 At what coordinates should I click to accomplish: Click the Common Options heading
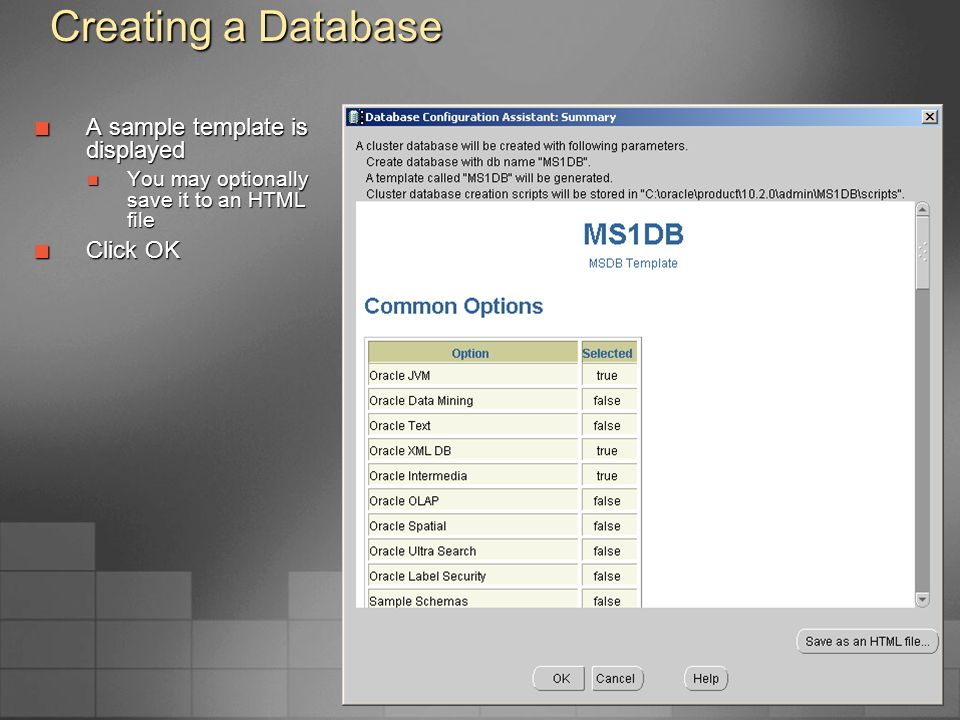(x=454, y=306)
